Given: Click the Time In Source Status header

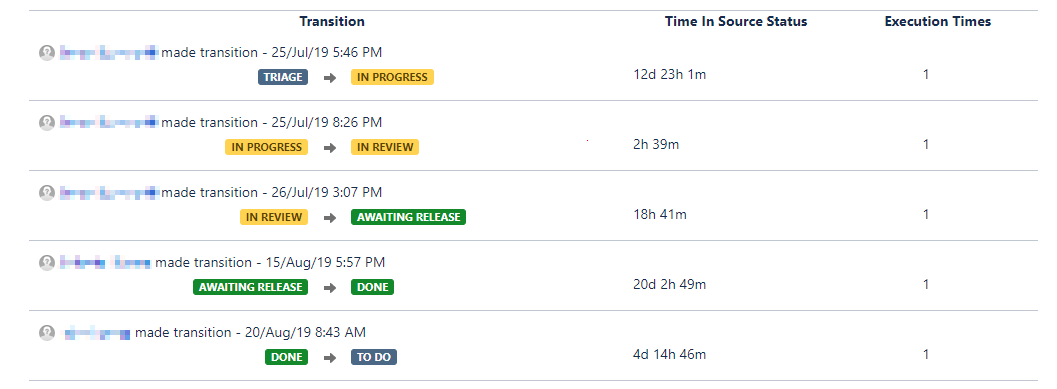Looking at the screenshot, I should pos(736,22).
